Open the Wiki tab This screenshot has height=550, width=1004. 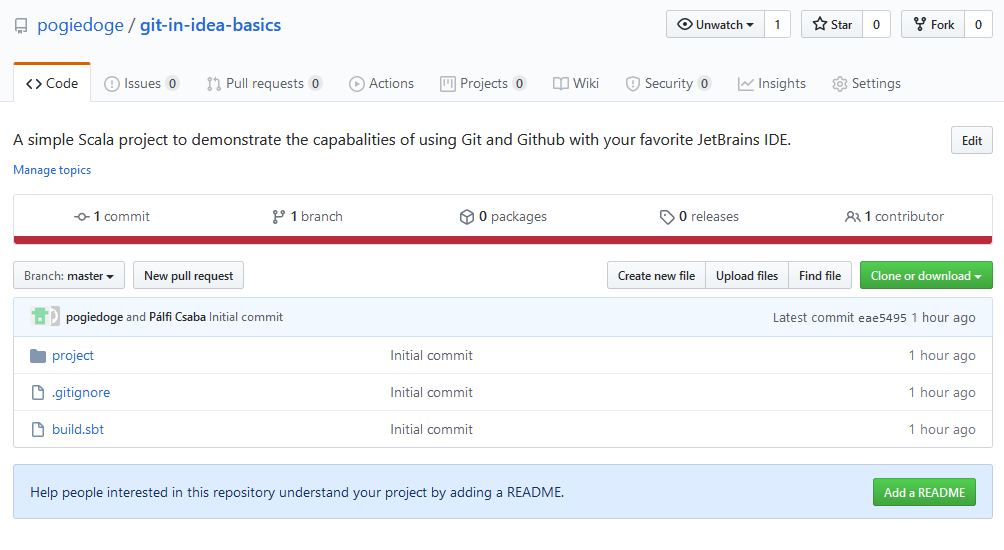[576, 83]
